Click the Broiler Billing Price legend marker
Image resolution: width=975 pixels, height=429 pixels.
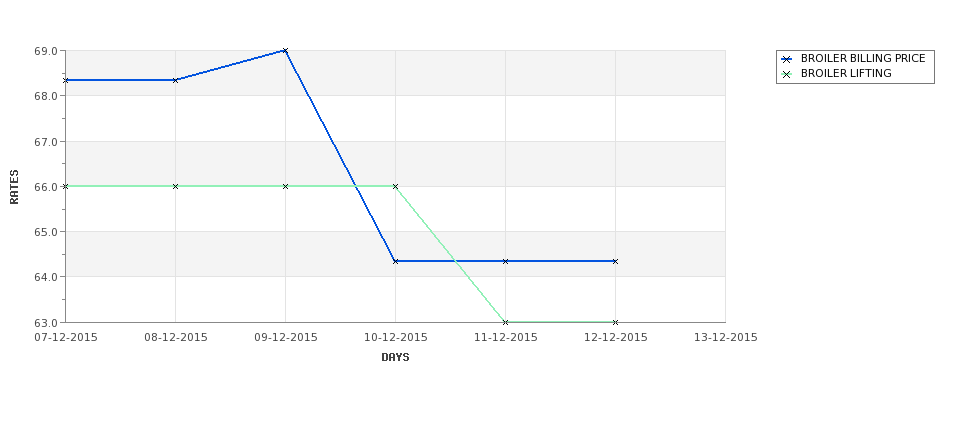click(x=787, y=59)
